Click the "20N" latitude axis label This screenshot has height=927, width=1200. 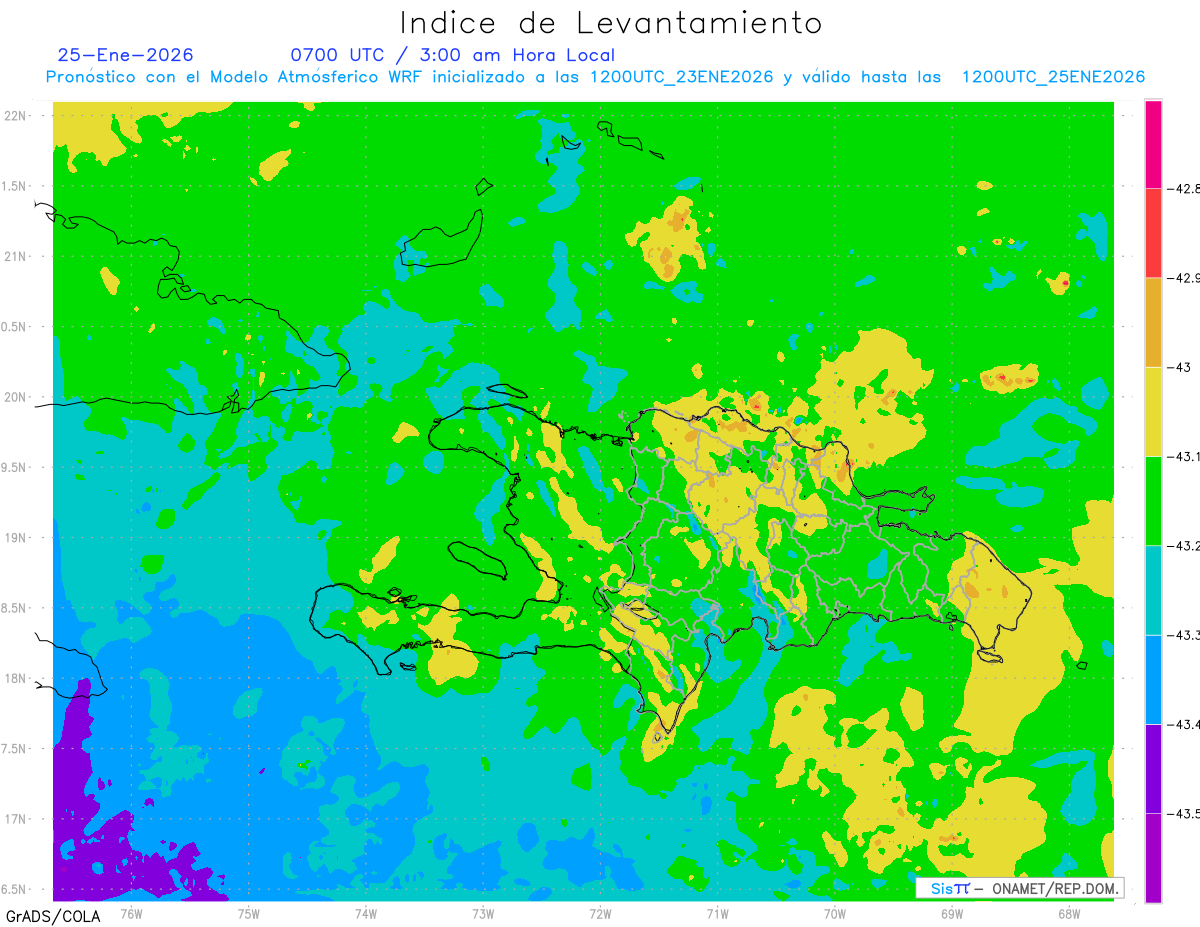pos(15,397)
